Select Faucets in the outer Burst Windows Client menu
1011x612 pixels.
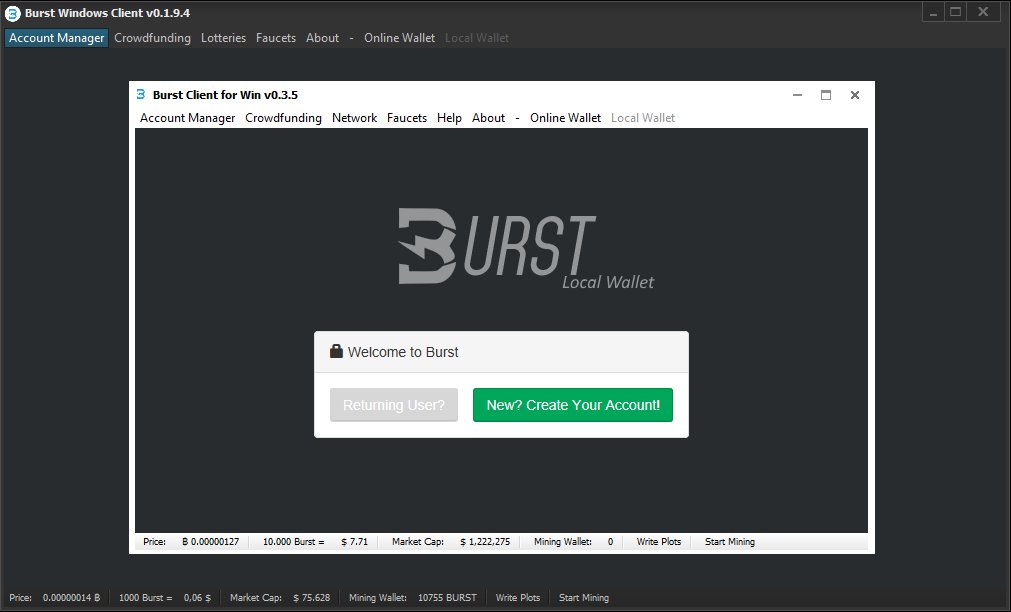[275, 38]
